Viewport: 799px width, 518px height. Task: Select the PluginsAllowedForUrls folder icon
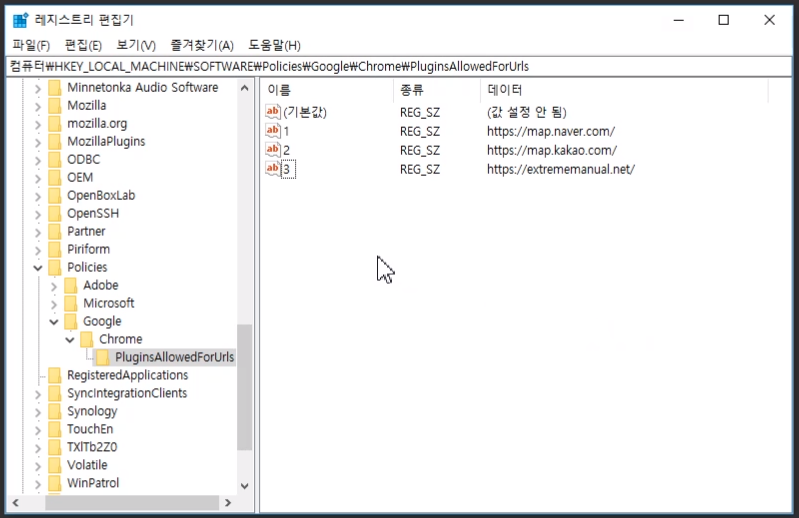103,357
